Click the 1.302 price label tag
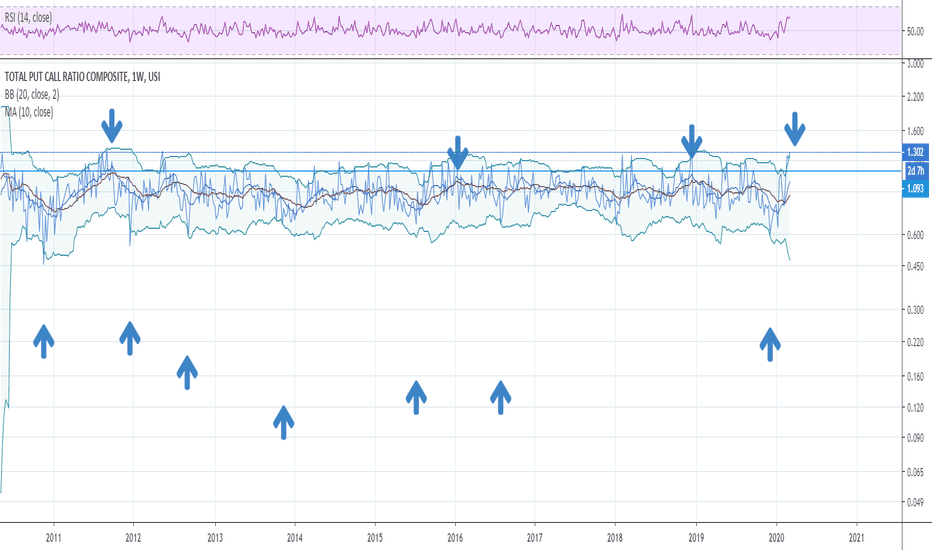The width and height of the screenshot is (932, 550). coord(915,152)
